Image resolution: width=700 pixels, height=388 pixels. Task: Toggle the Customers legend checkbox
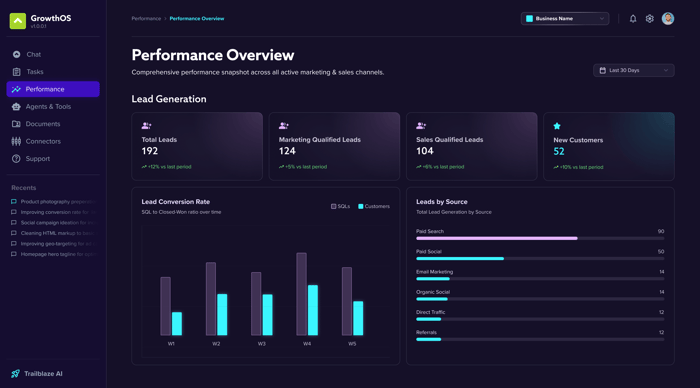[361, 206]
